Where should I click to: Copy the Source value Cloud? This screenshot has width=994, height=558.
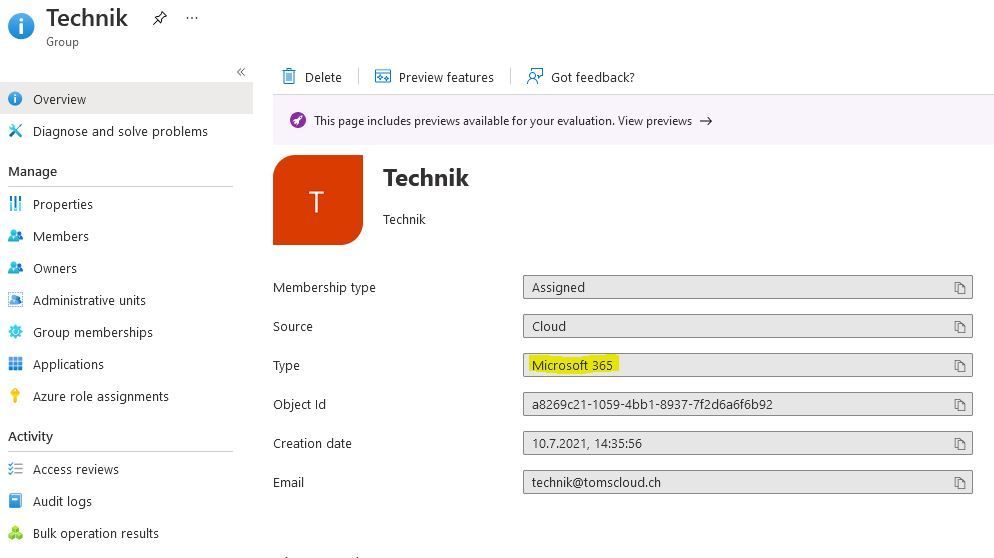(960, 327)
